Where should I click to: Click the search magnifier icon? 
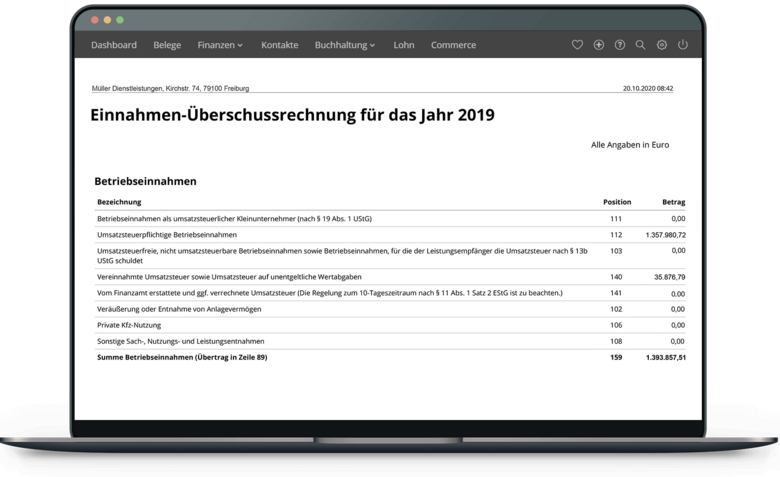(x=641, y=45)
